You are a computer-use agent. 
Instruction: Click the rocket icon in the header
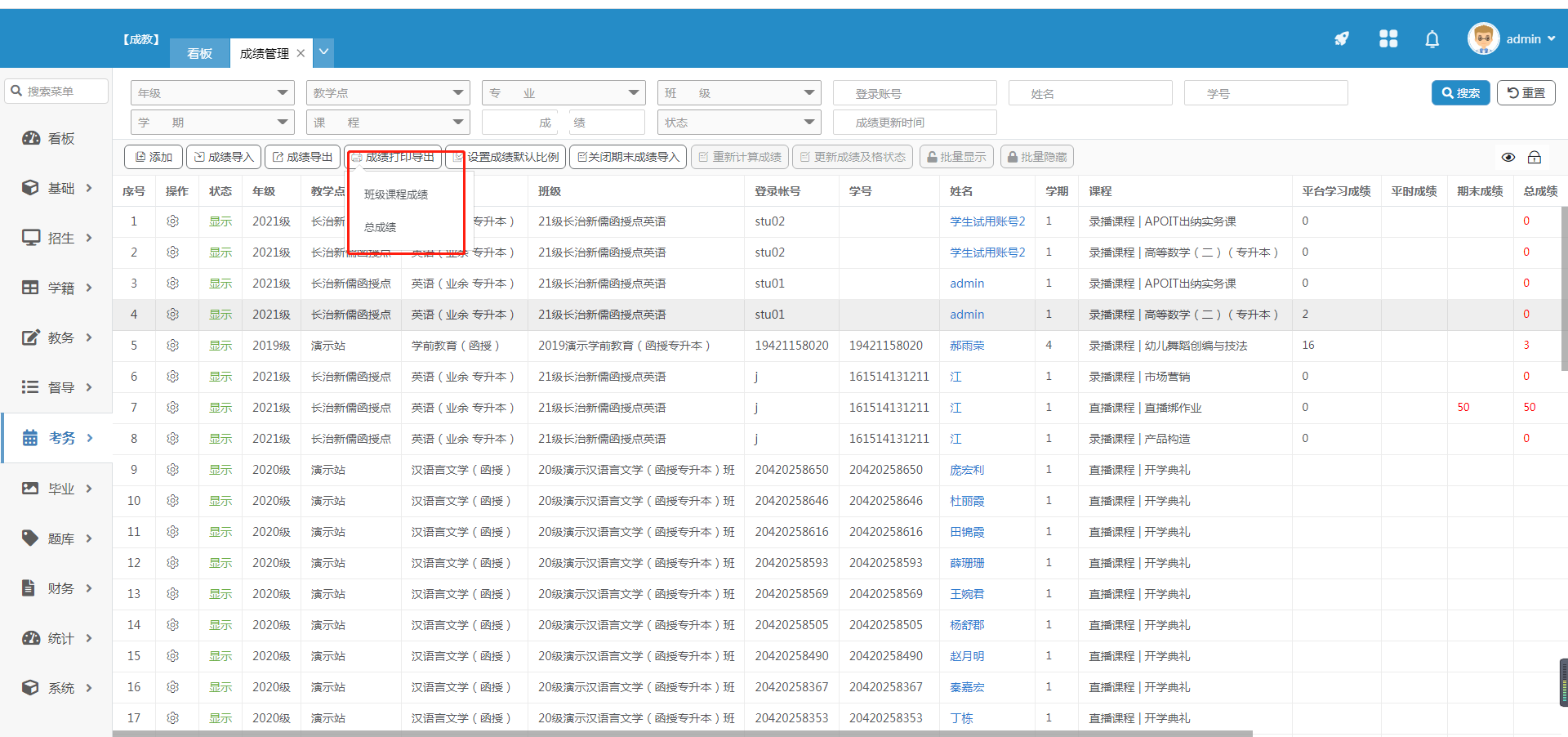(x=1342, y=38)
